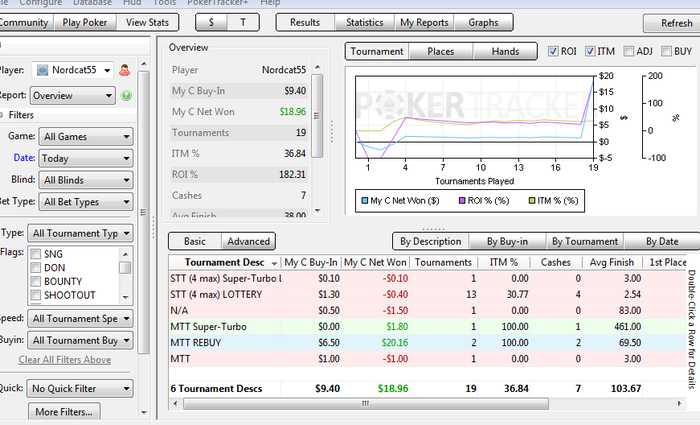Open the Player dropdown Nordcat55
700x425 pixels.
(x=72, y=70)
